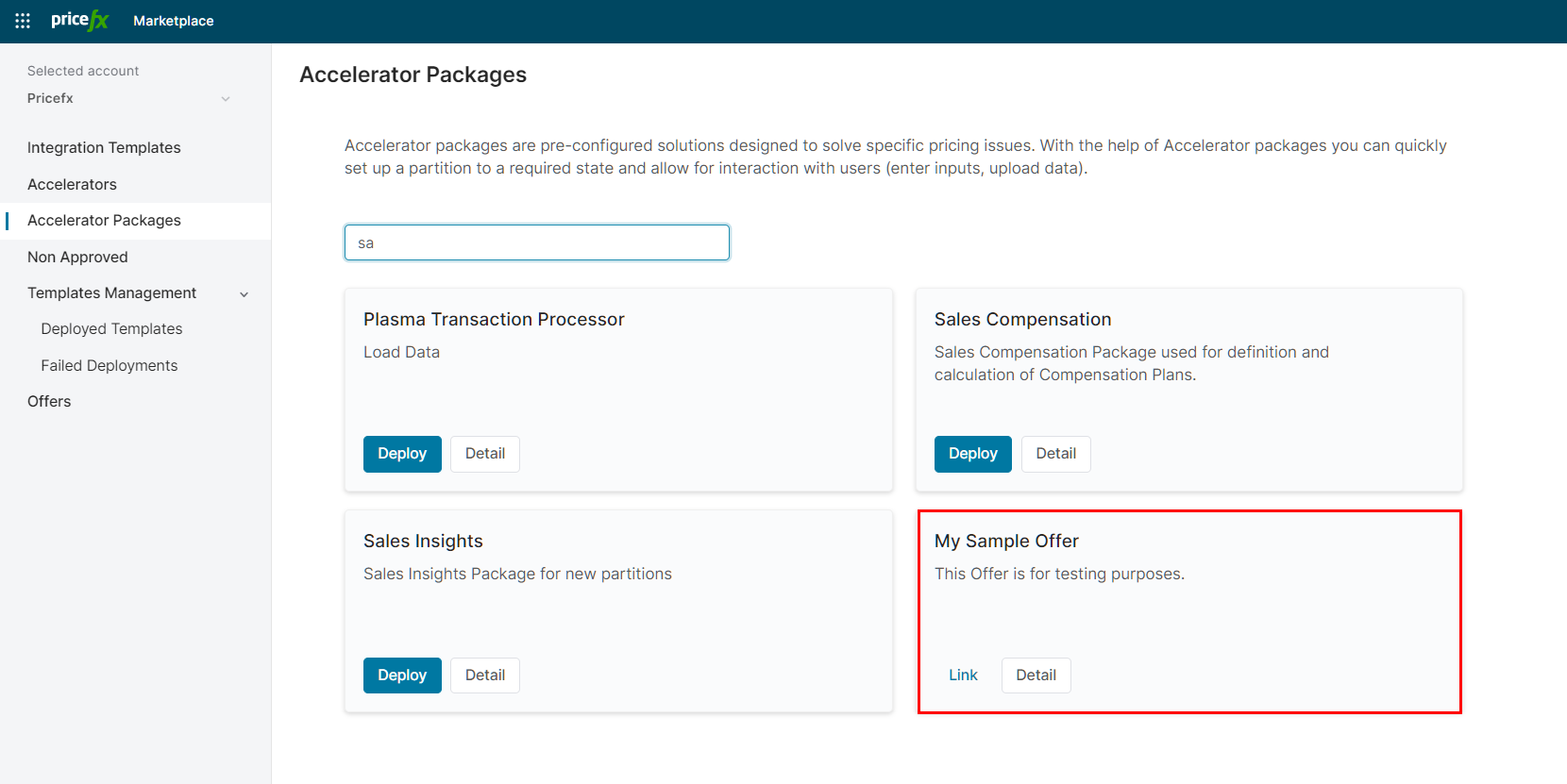The width and height of the screenshot is (1567, 784).
Task: Deploy the Plasma Transaction Processor package
Action: [402, 454]
